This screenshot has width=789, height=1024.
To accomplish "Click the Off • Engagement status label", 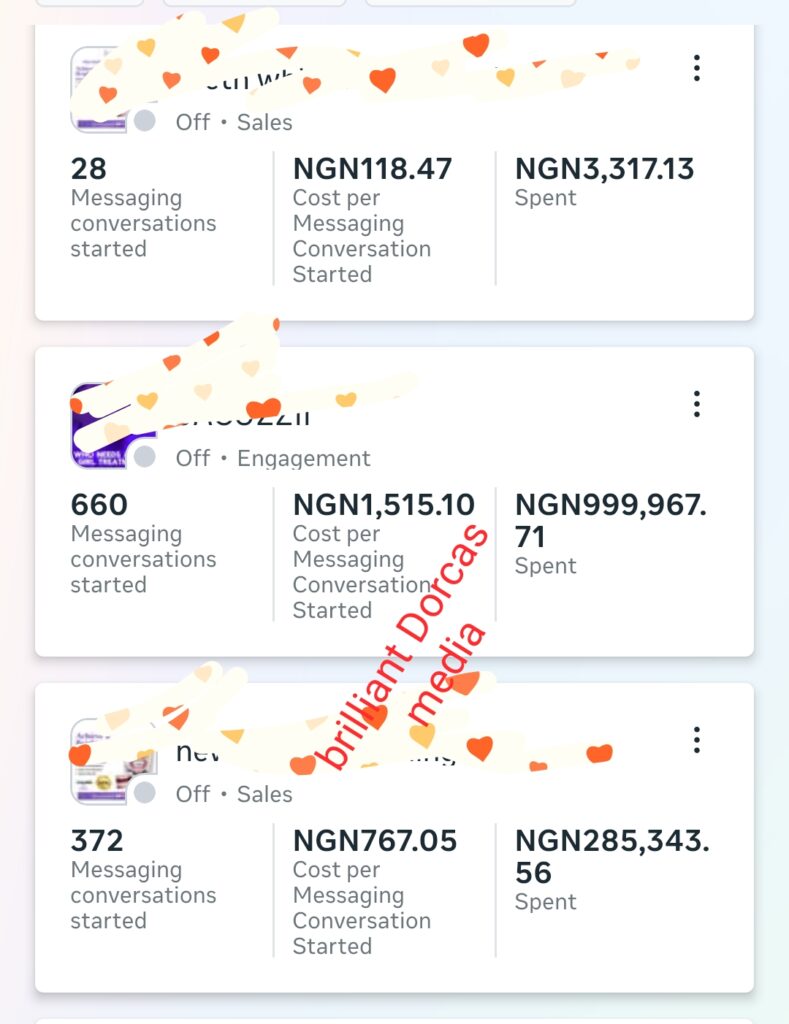I will (273, 458).
